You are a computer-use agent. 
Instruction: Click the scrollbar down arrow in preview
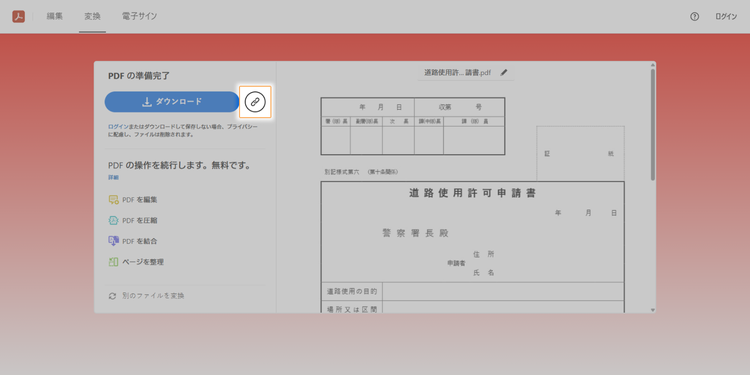click(653, 310)
